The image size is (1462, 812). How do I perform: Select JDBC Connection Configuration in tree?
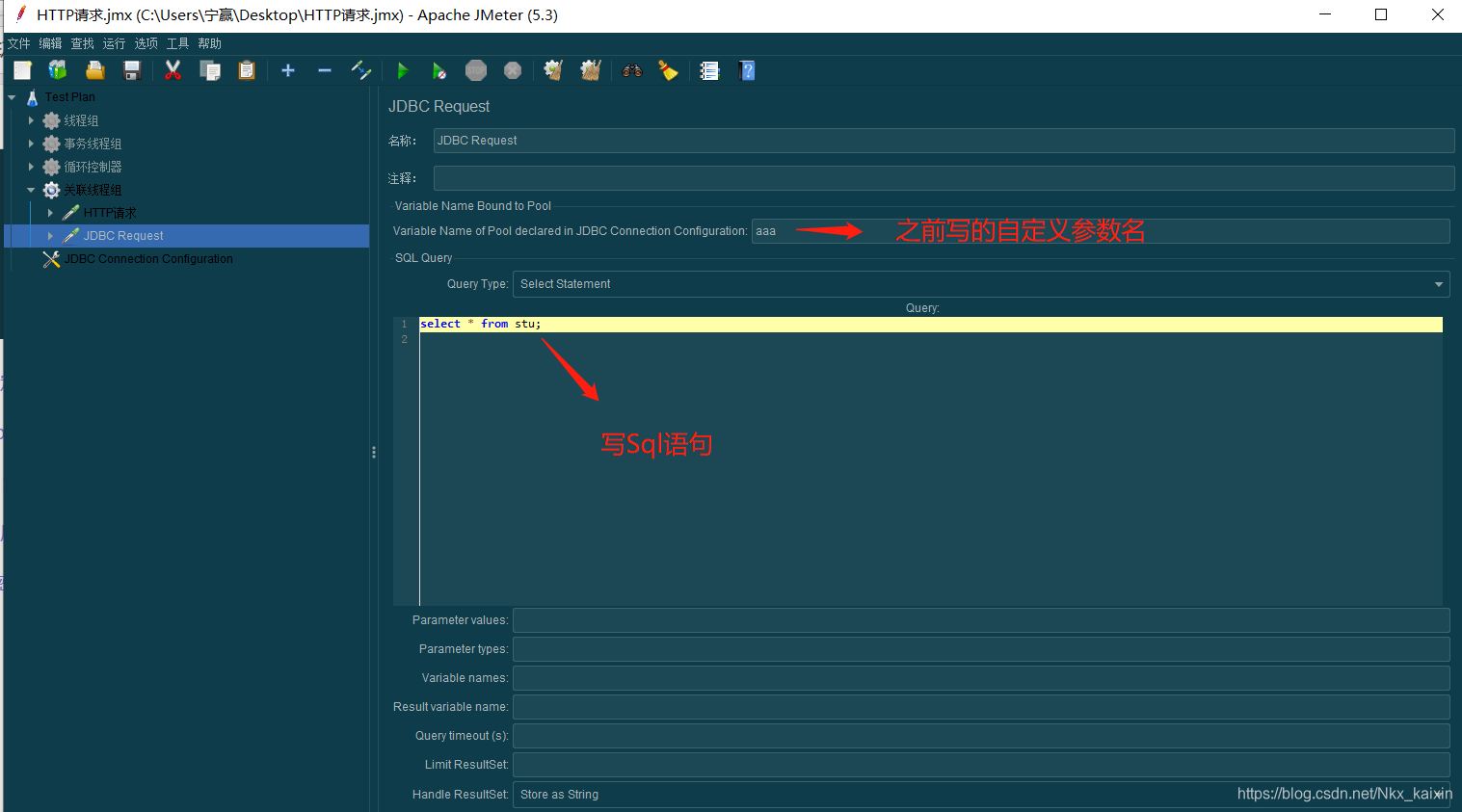tap(148, 259)
